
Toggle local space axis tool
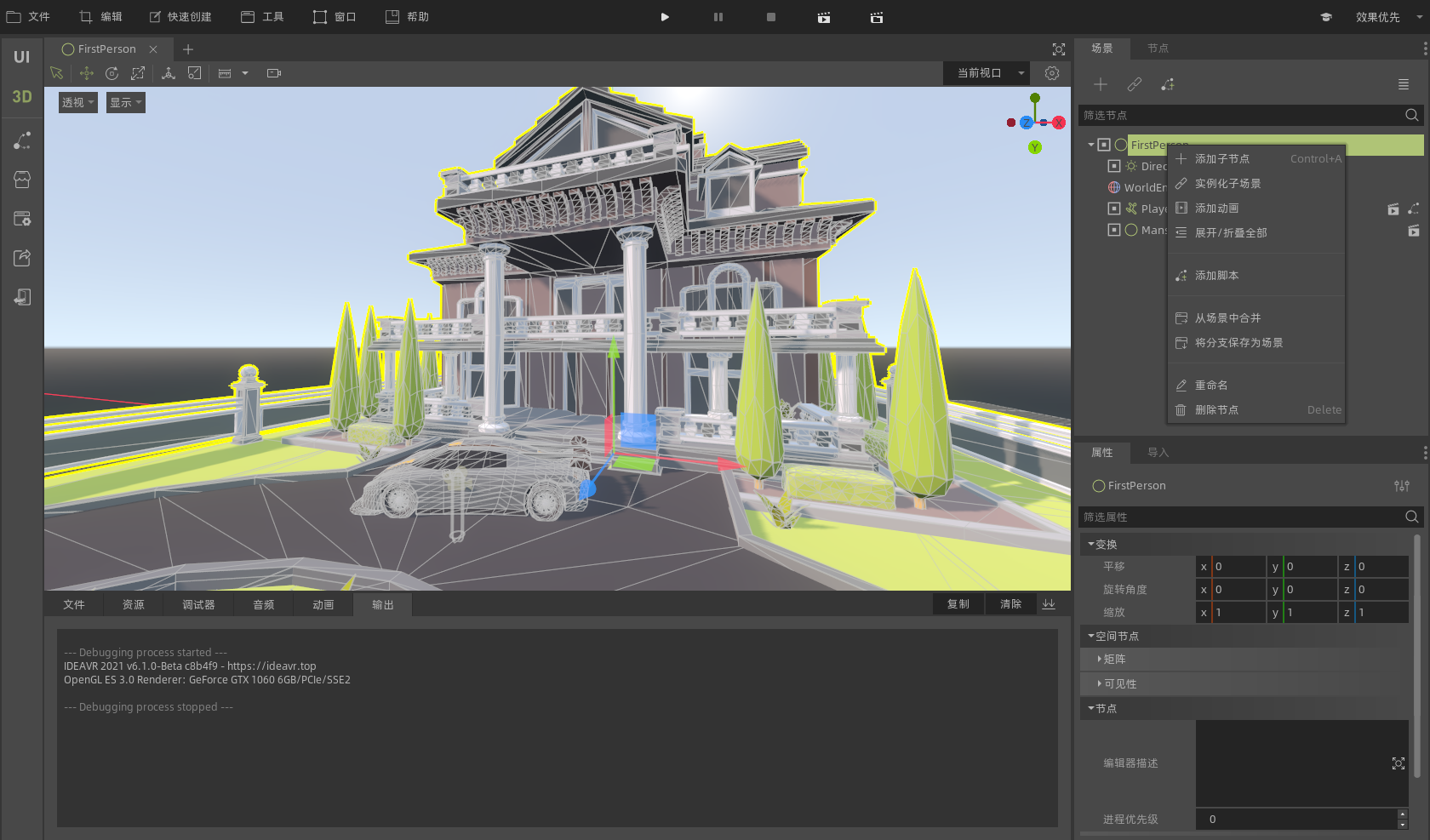(x=169, y=73)
